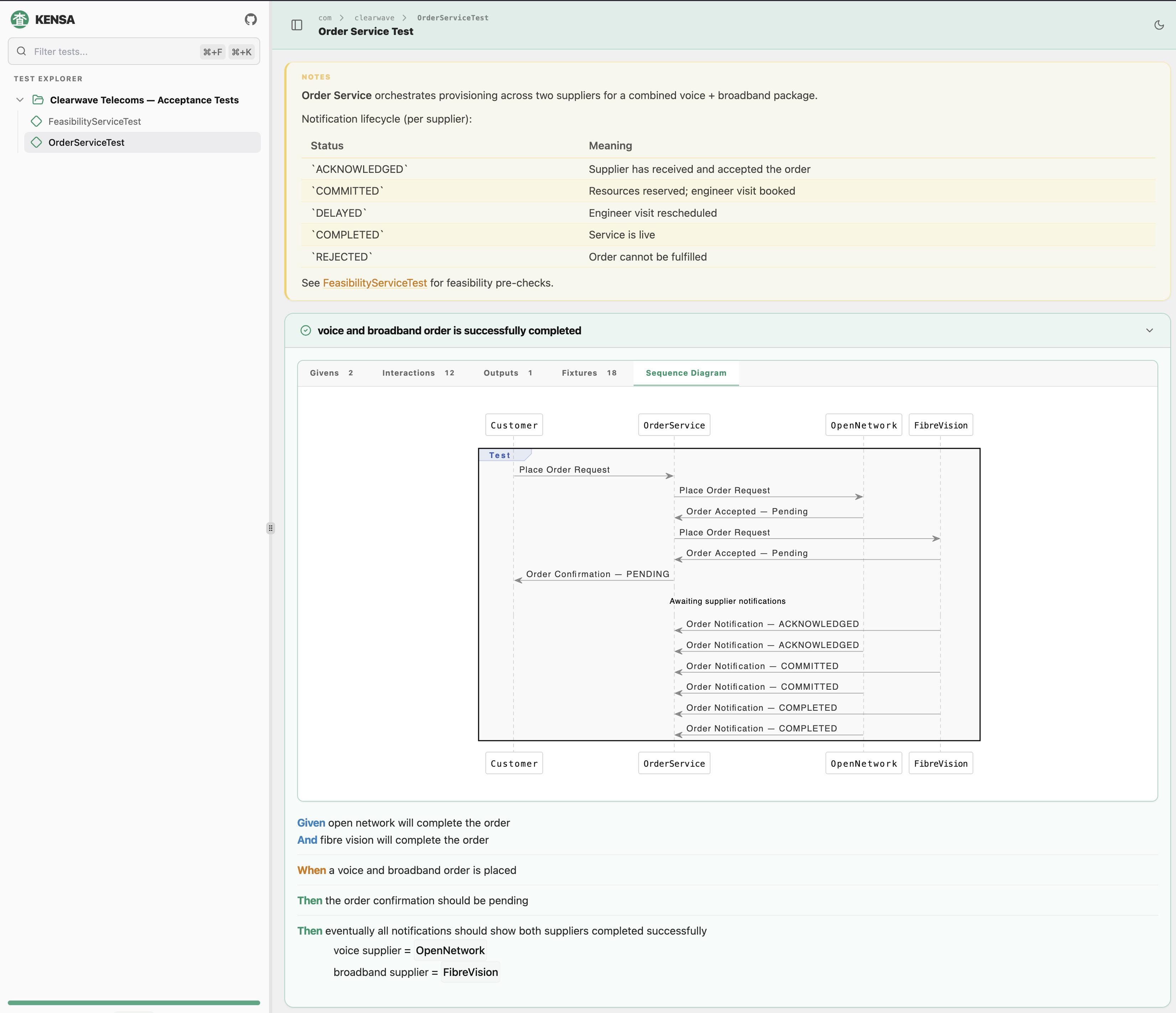Switch to the Givens tab

[331, 373]
